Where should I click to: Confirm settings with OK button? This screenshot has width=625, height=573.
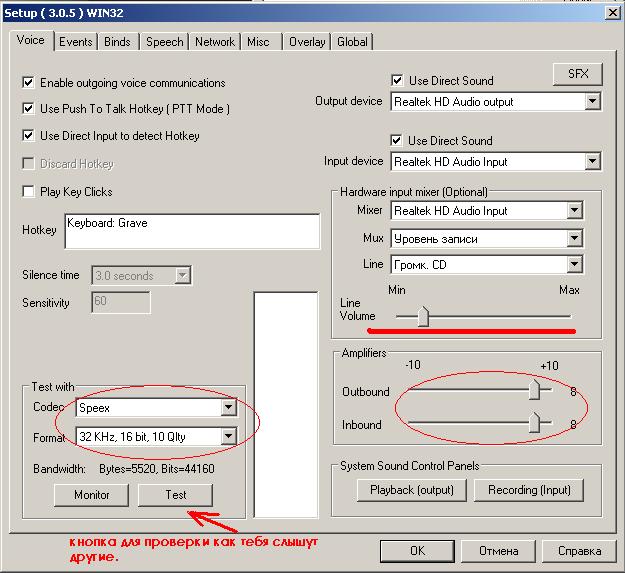(x=417, y=551)
